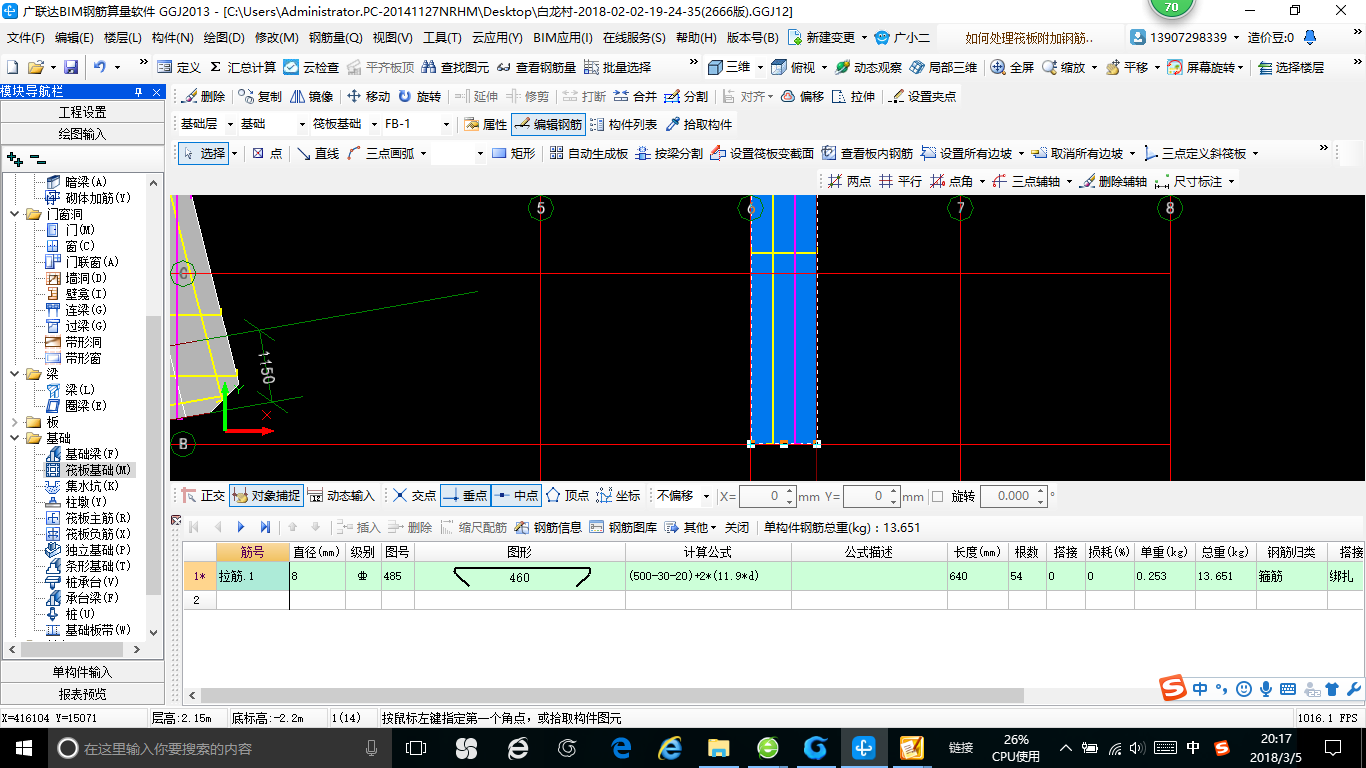The width and height of the screenshot is (1366, 768).
Task: Expand the 三点画弧 arc options arrow
Action: pos(424,154)
